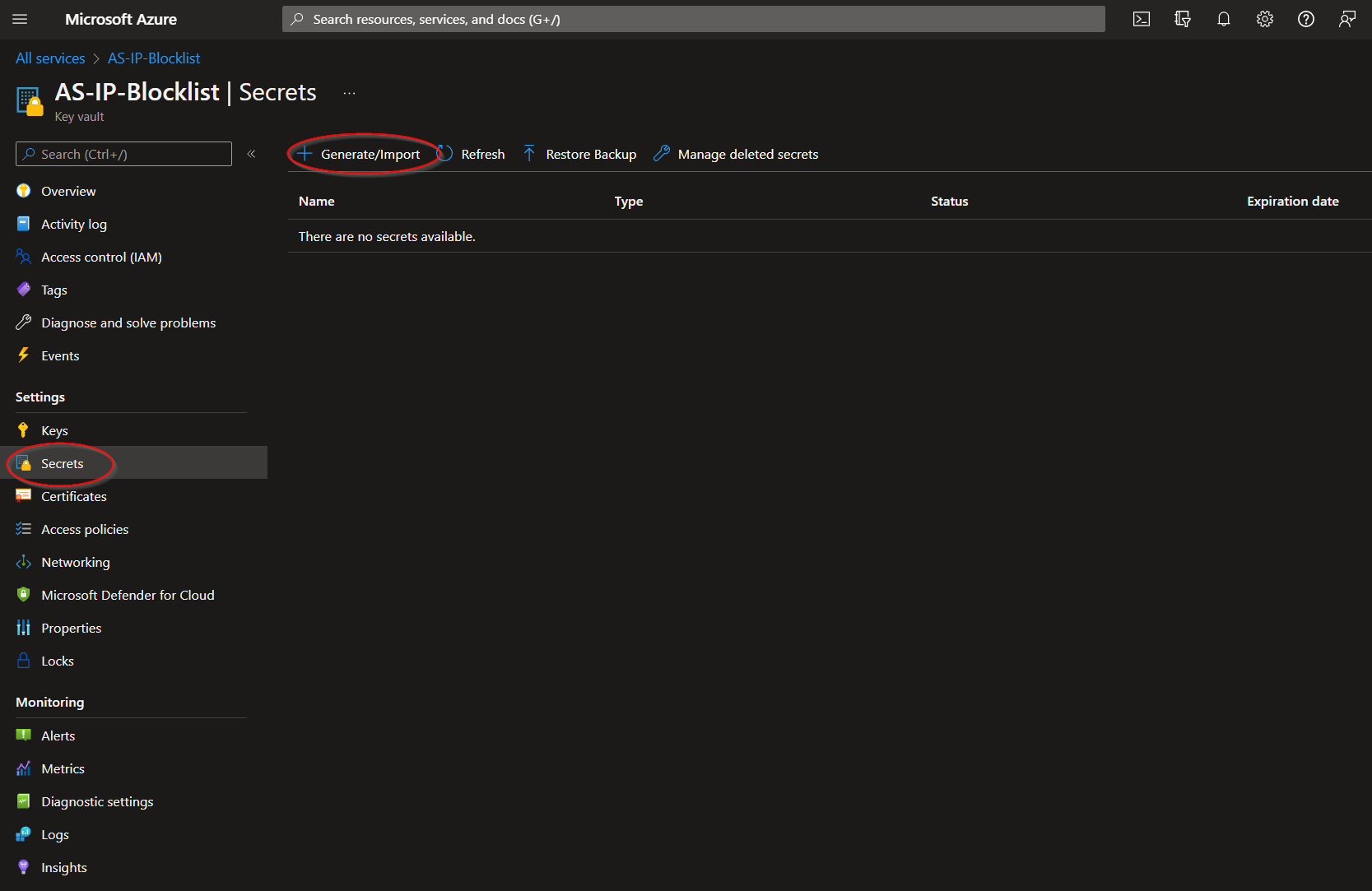Click the Diagnostic settings icon

24,801
